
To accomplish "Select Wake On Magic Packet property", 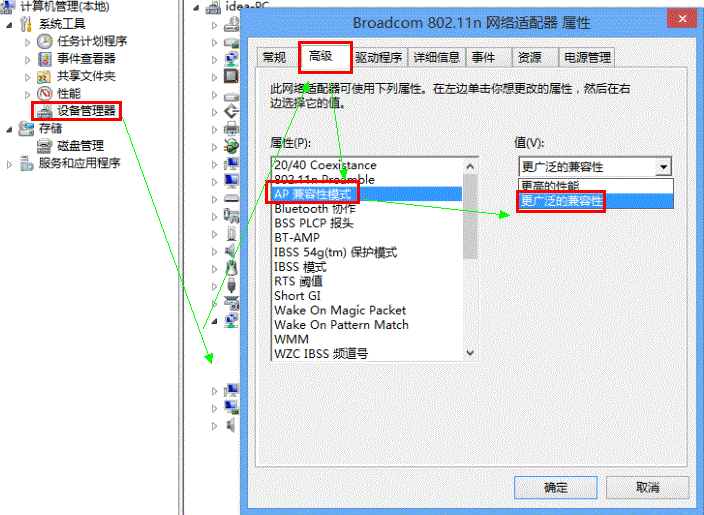I will pos(340,310).
